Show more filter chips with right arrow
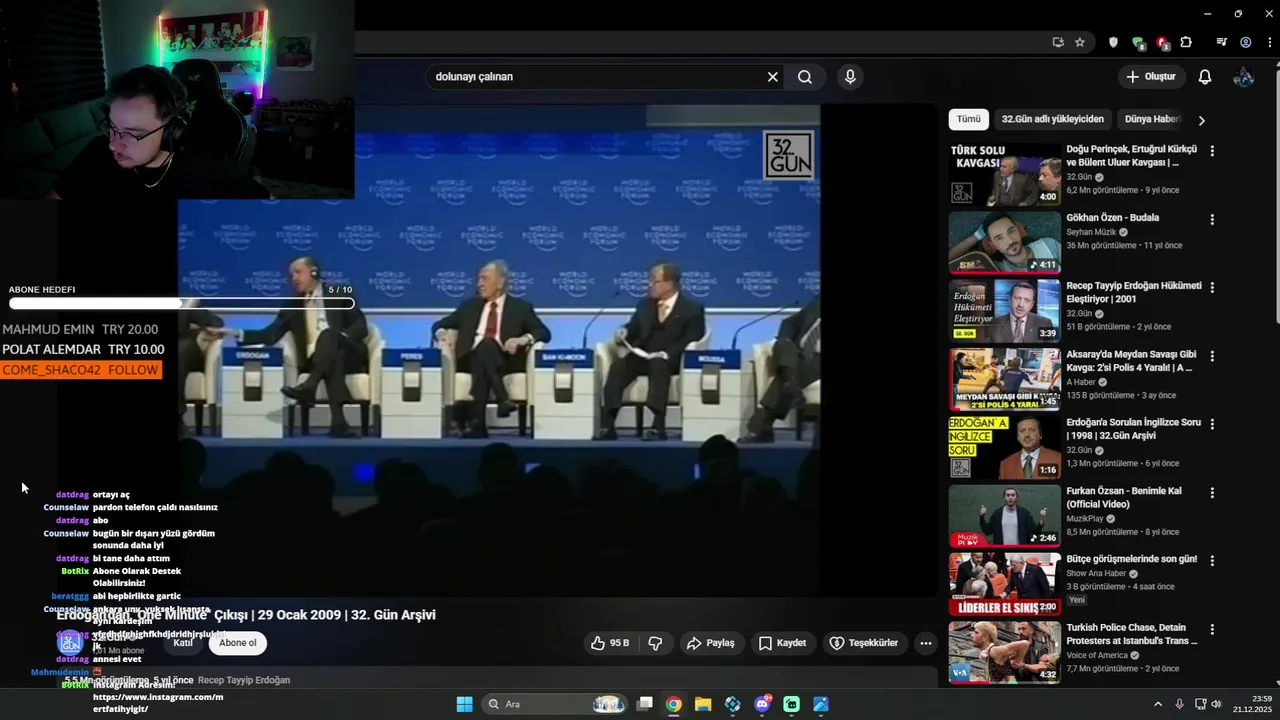Viewport: 1280px width, 720px height. coord(1201,120)
